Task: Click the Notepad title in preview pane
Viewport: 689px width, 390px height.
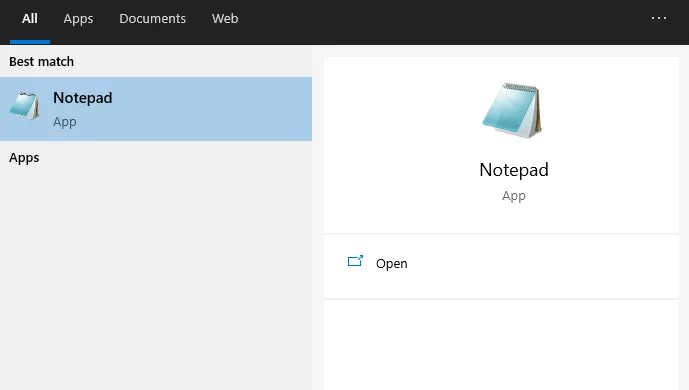Action: [514, 170]
